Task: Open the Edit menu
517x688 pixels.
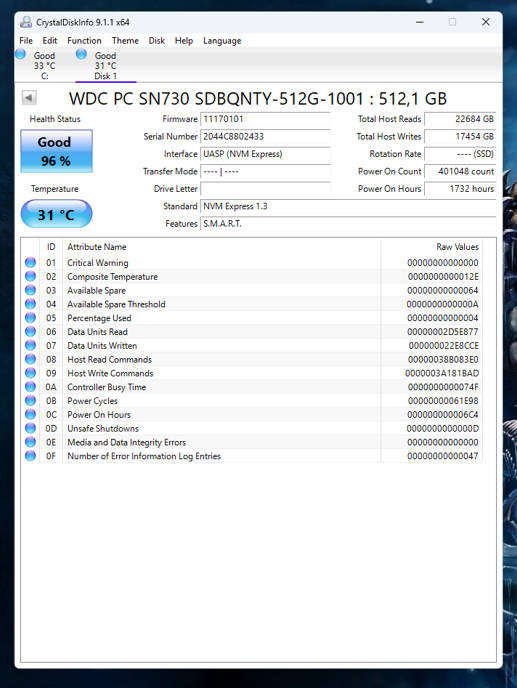Action: click(x=50, y=40)
